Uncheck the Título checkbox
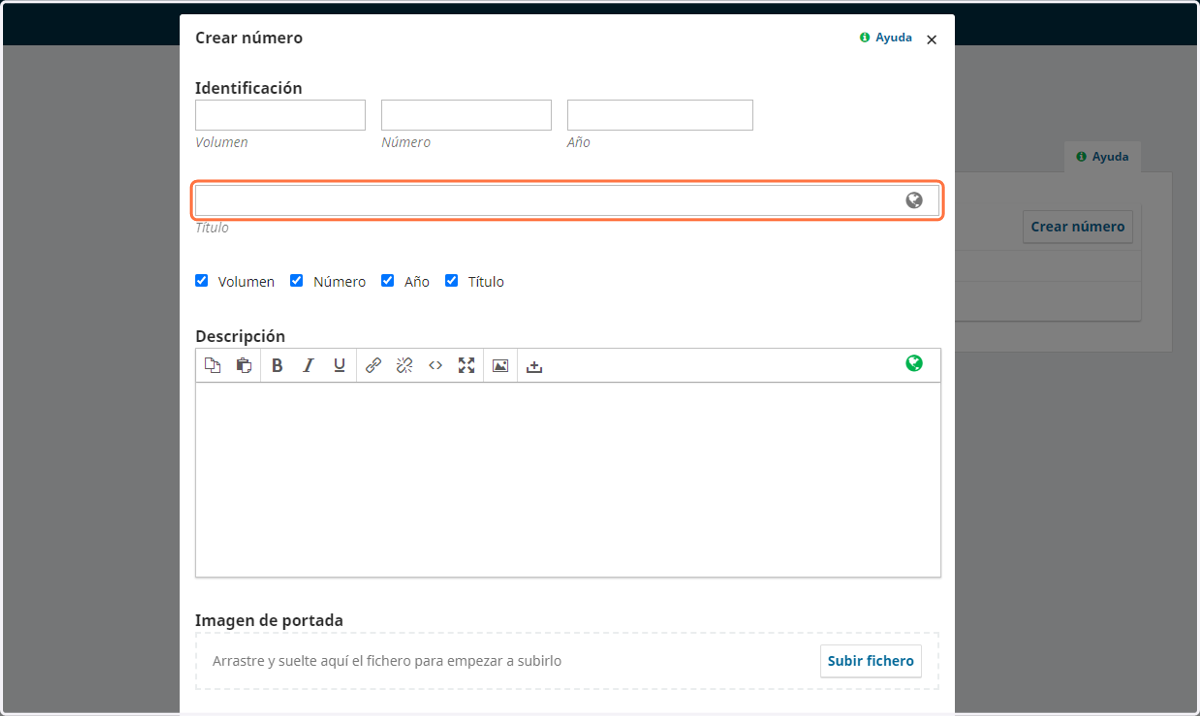 [x=451, y=281]
